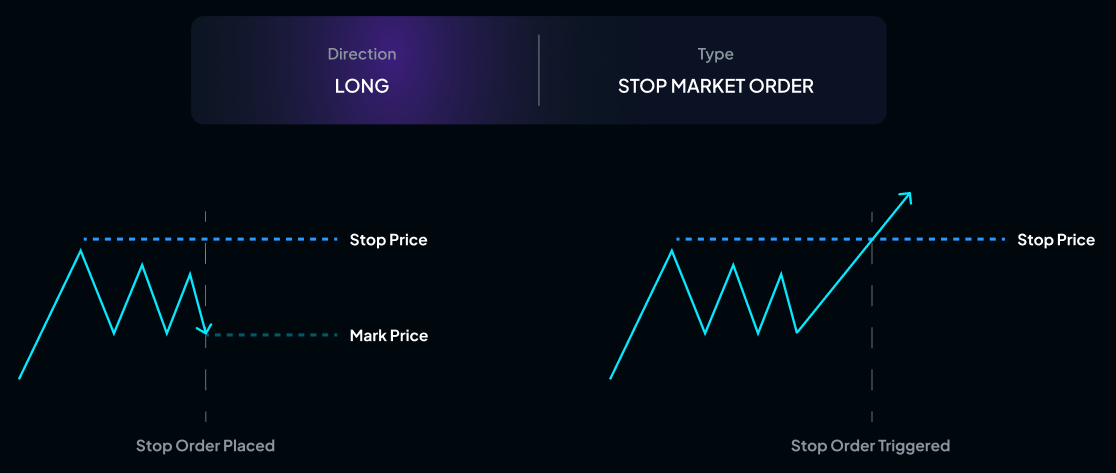Screen dimensions: 1116x473
Task: Click the Stop Price label on right chart
Action: [1056, 240]
